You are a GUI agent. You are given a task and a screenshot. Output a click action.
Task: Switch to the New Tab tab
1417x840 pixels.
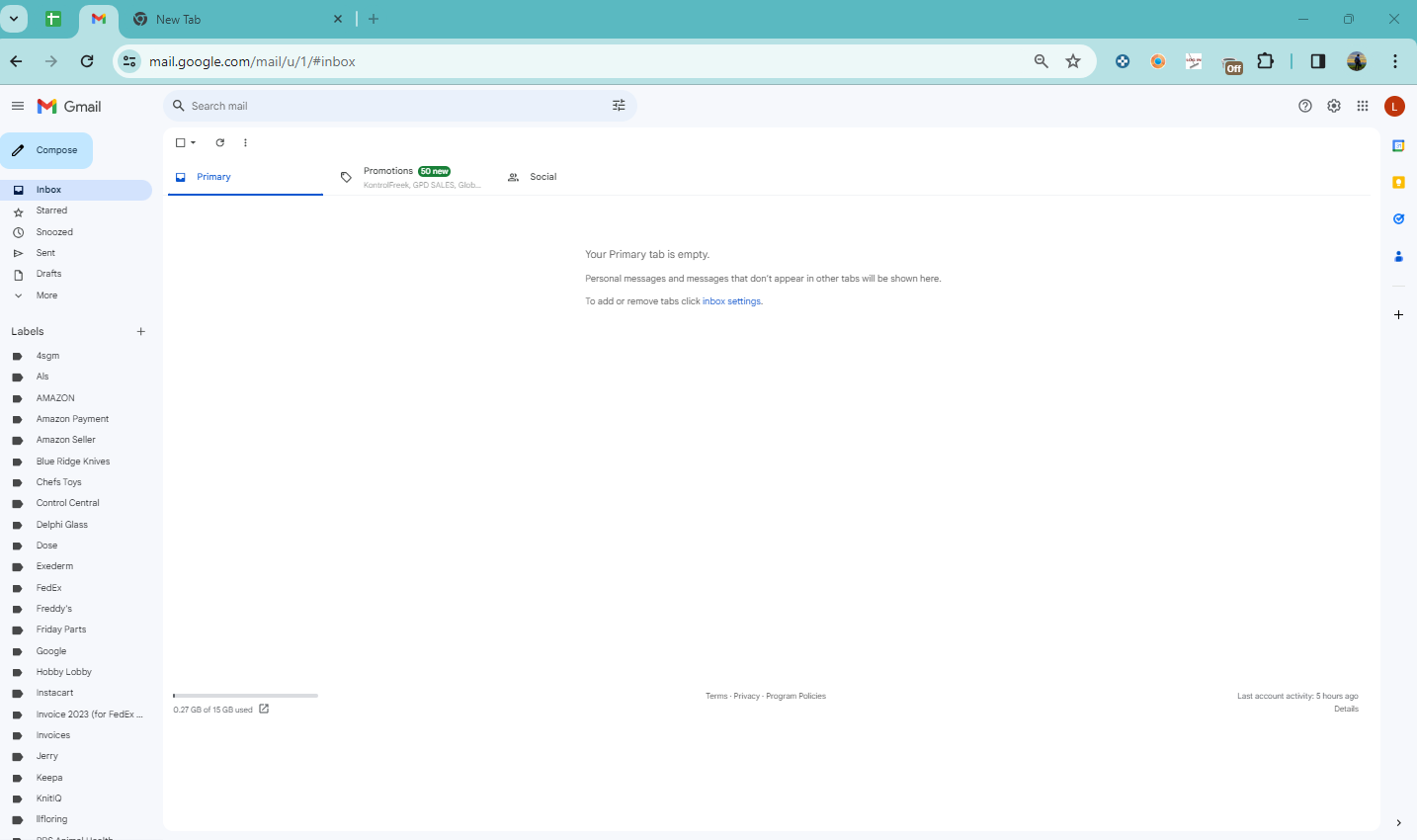(x=237, y=19)
